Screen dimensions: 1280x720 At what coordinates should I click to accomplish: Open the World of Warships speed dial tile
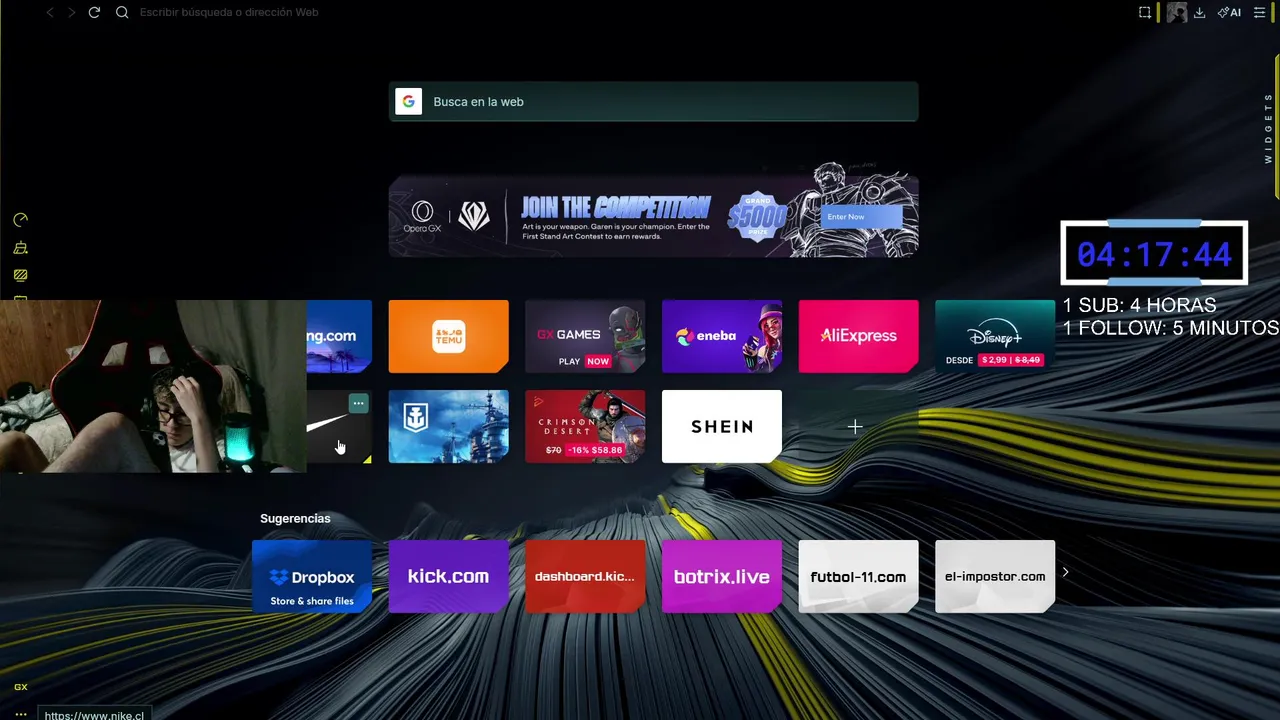448,427
